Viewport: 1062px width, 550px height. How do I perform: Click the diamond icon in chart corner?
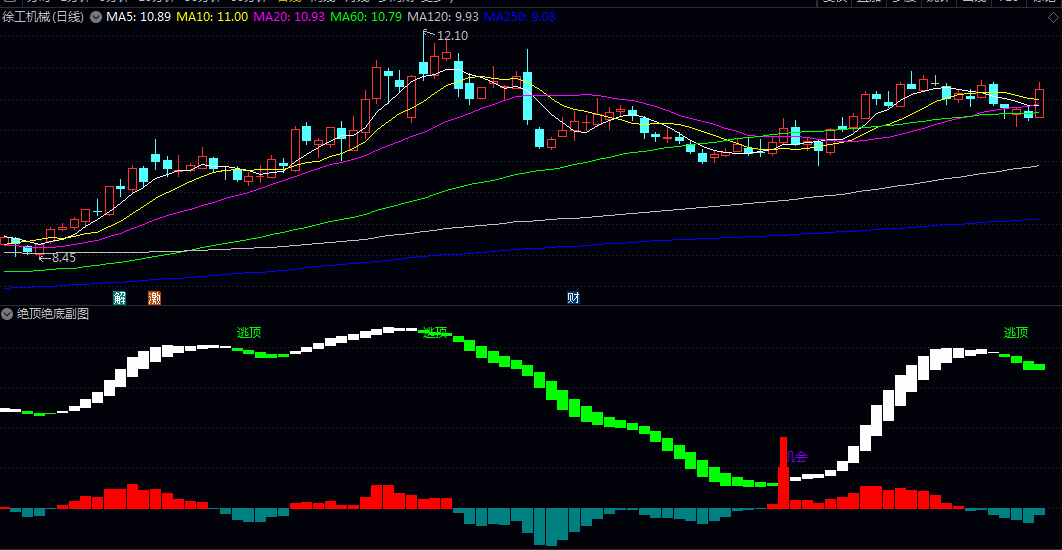(x=1053, y=18)
